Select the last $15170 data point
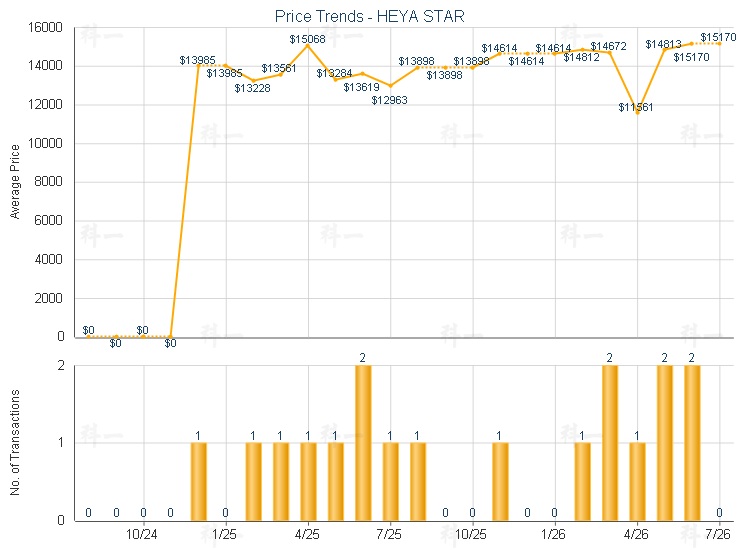 pos(719,43)
